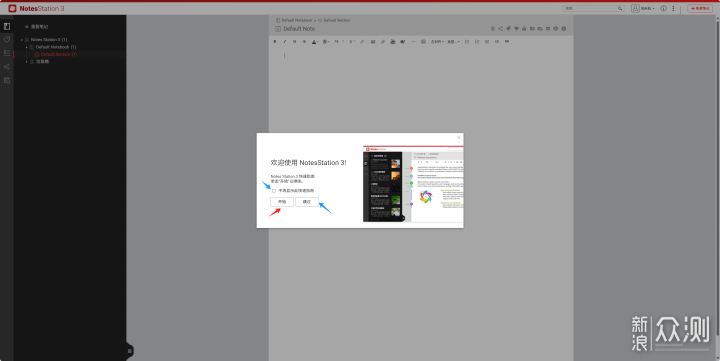The width and height of the screenshot is (720, 361).
Task: Open the user account dropdown
Action: point(647,8)
